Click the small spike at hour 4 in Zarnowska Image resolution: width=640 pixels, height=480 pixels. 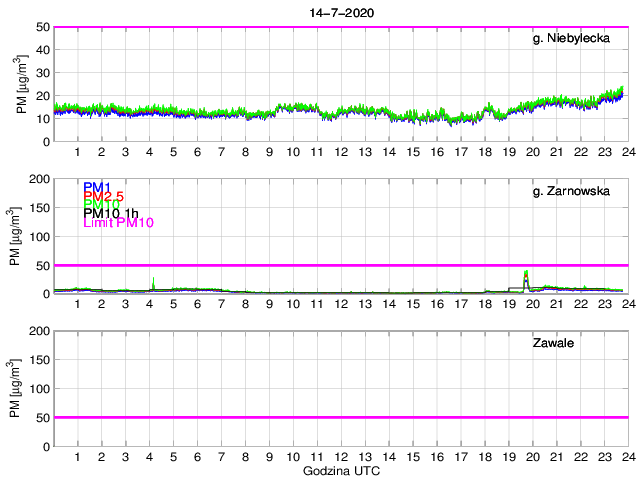point(153,281)
